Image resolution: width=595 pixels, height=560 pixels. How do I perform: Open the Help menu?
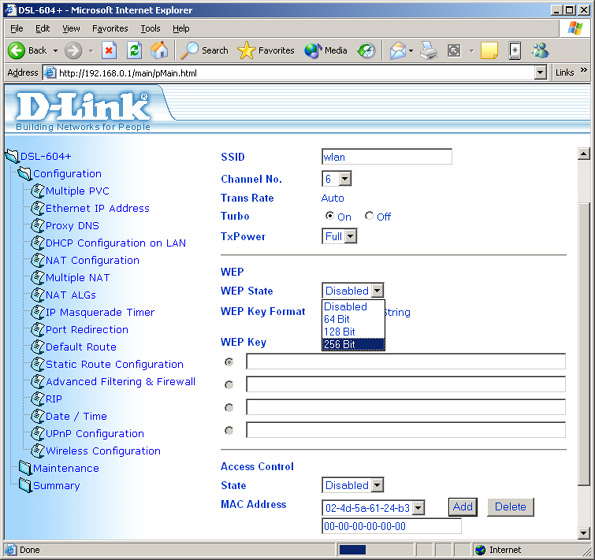(x=181, y=28)
